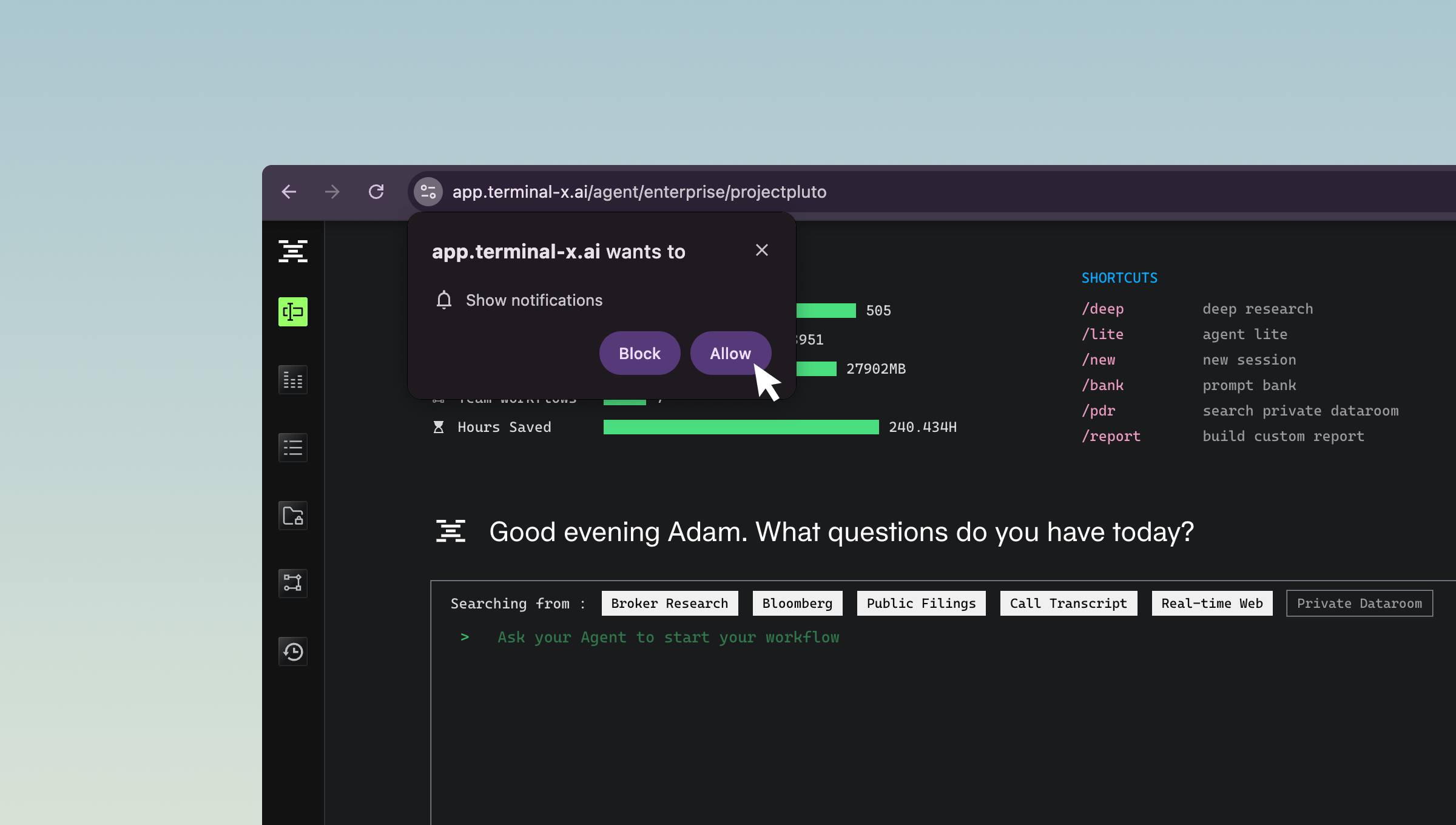This screenshot has width=1456, height=825.
Task: Open the list view sidebar icon
Action: click(x=292, y=448)
